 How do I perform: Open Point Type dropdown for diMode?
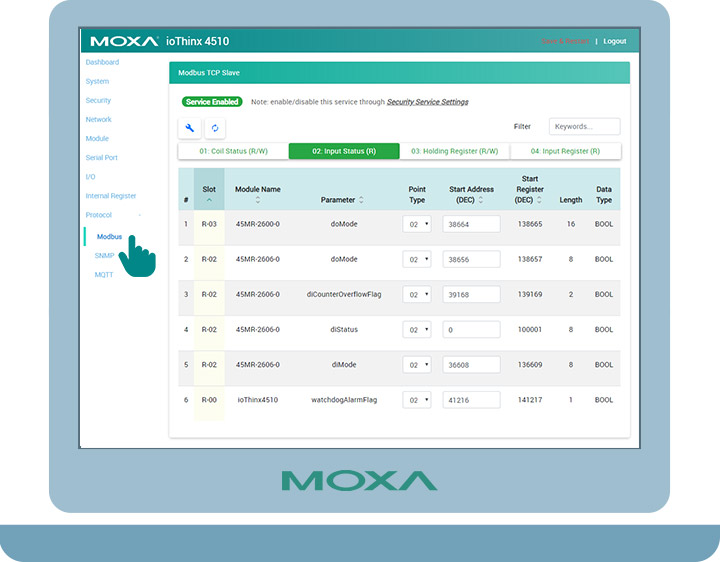click(x=417, y=365)
